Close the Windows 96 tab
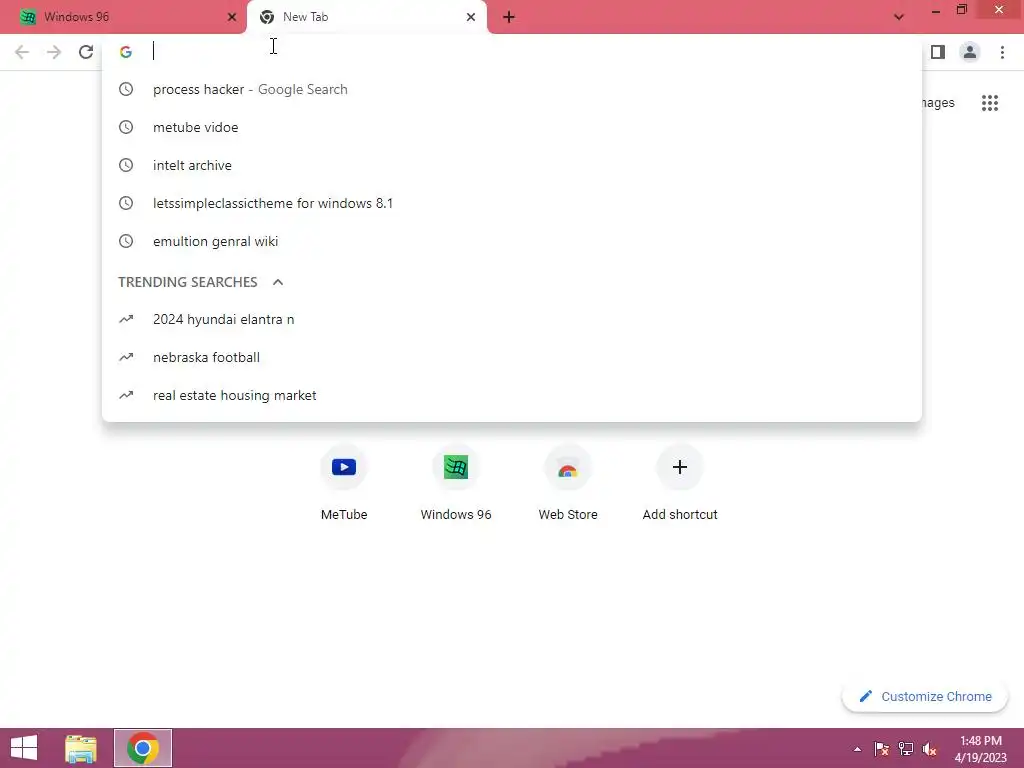This screenshot has width=1024, height=768. click(x=232, y=17)
